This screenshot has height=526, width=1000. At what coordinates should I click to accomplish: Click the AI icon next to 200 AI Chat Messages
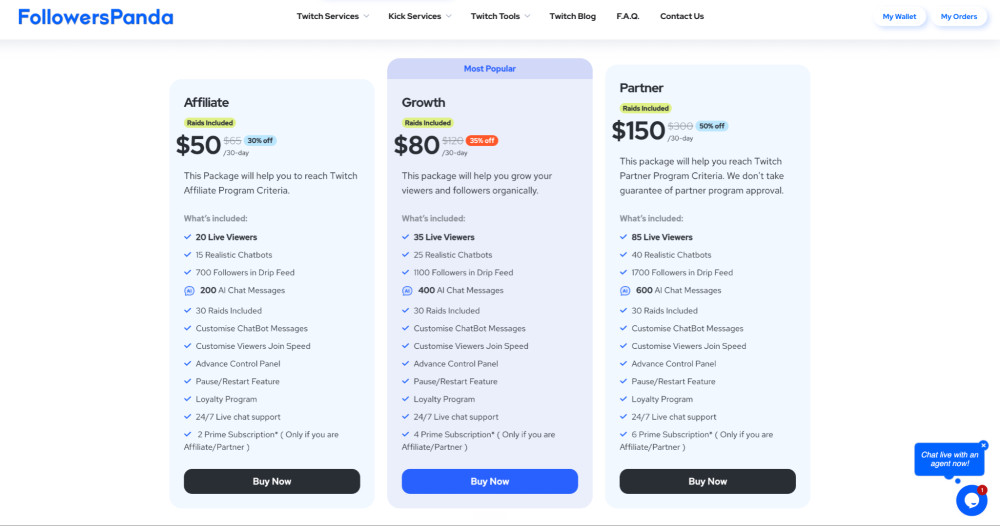[x=189, y=291]
